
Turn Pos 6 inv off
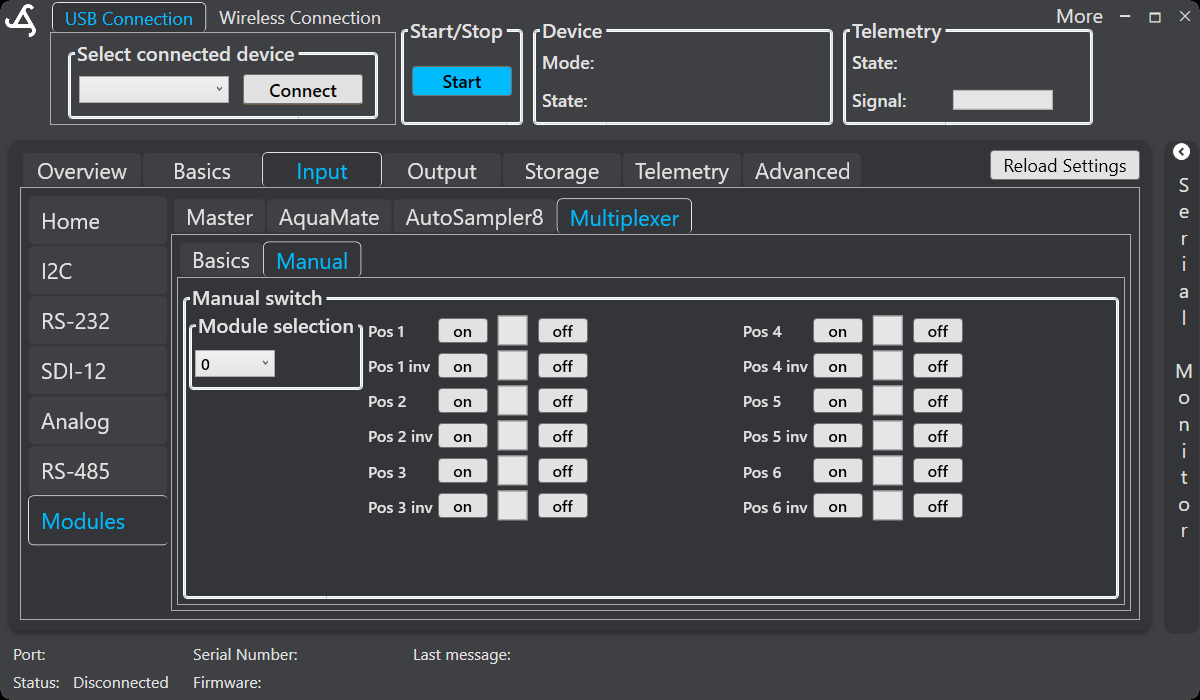click(938, 506)
